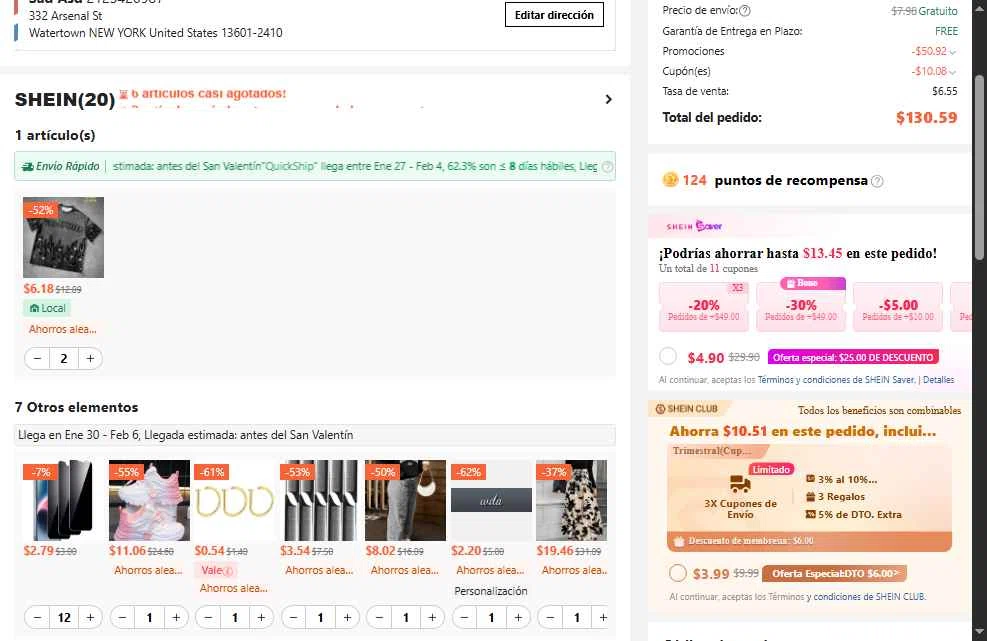Increase quantity of the $0.54 earrings
This screenshot has width=987, height=641.
tap(261, 618)
